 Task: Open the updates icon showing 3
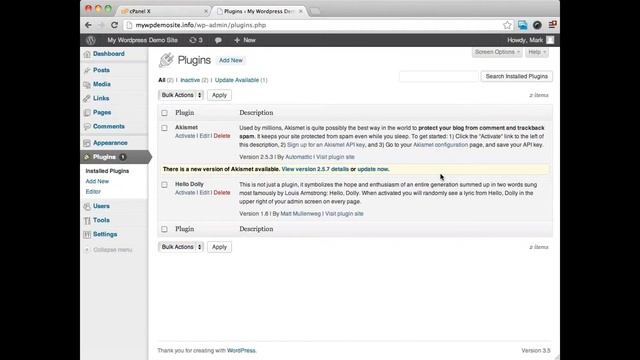(x=196, y=40)
